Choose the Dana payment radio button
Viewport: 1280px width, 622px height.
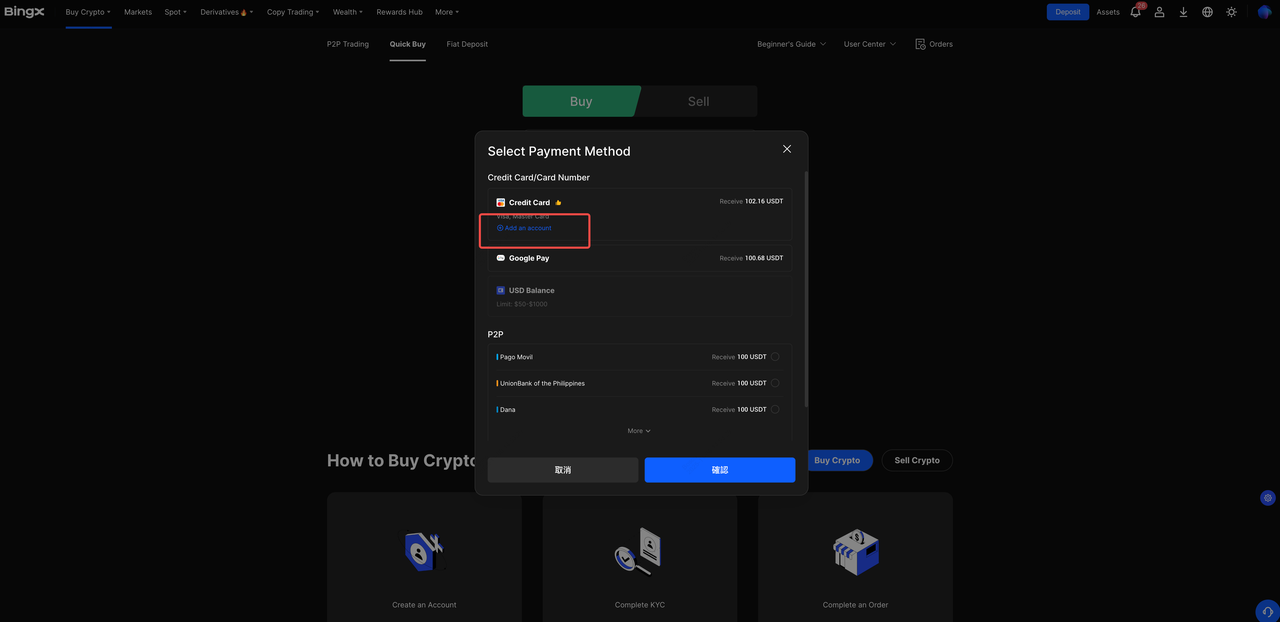[x=775, y=409]
